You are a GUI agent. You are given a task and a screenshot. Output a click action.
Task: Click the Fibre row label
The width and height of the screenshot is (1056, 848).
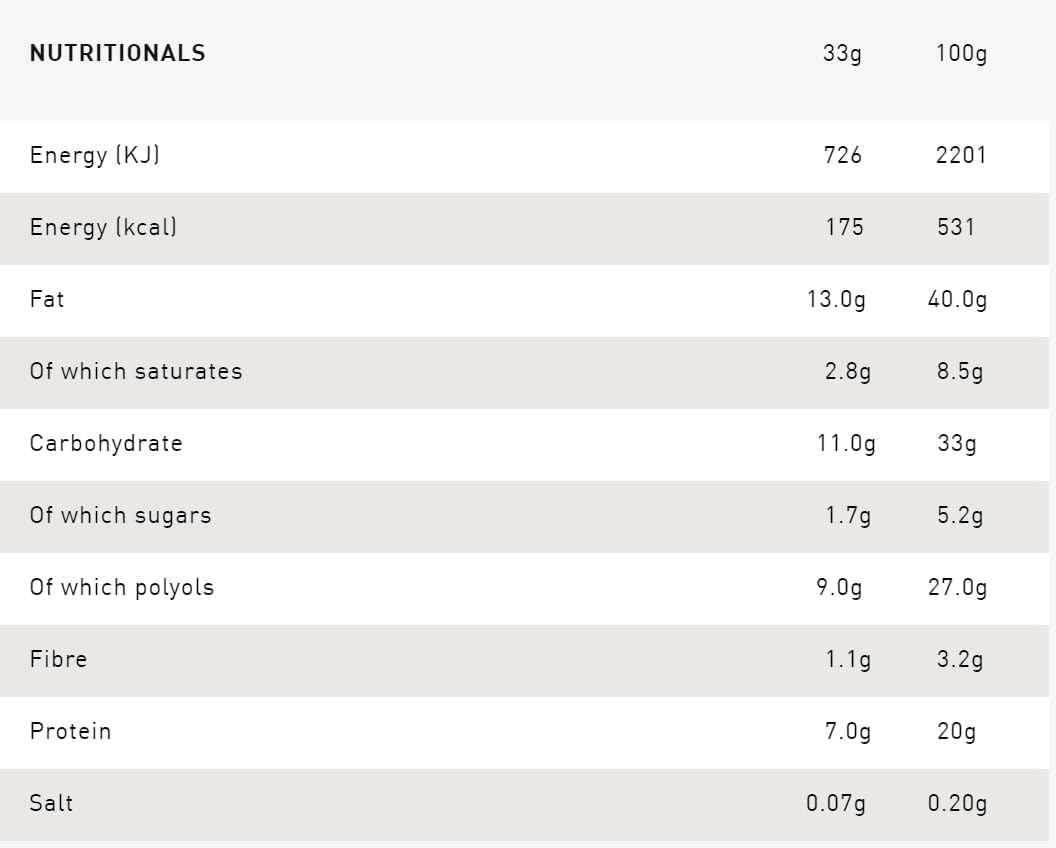coord(58,659)
